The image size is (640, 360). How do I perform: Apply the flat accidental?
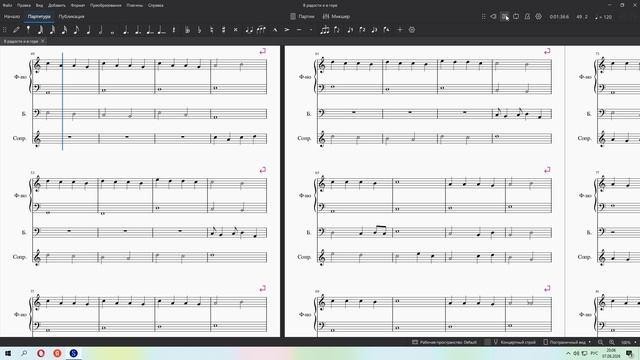pos(199,29)
